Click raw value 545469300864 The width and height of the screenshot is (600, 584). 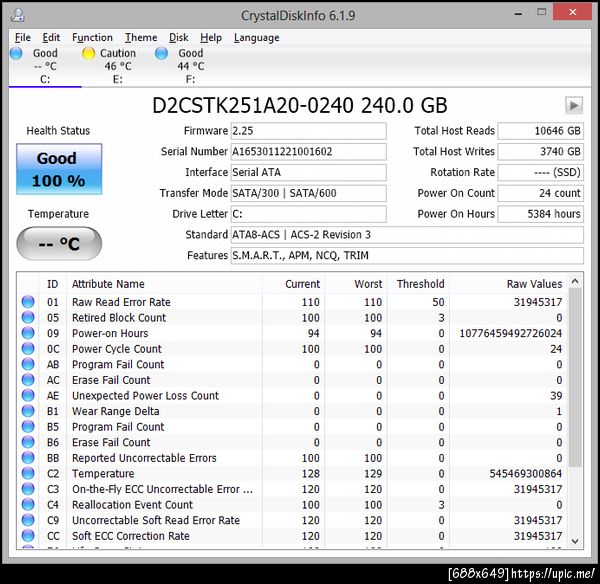pos(525,473)
